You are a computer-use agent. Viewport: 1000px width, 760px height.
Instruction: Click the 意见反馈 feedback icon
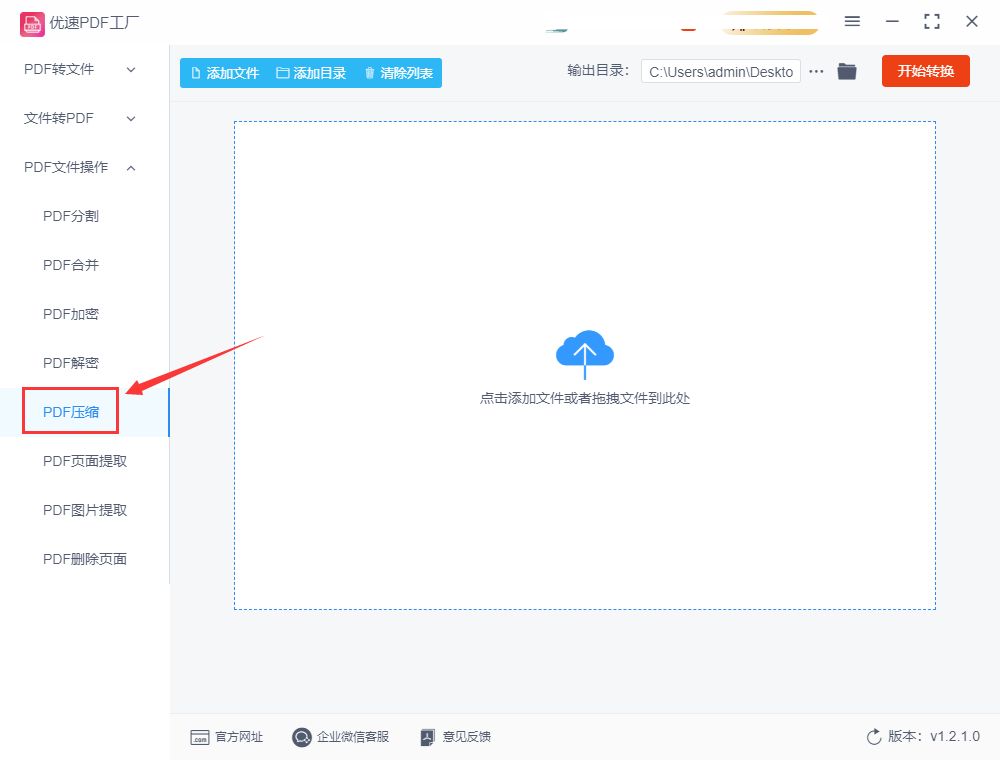(428, 738)
